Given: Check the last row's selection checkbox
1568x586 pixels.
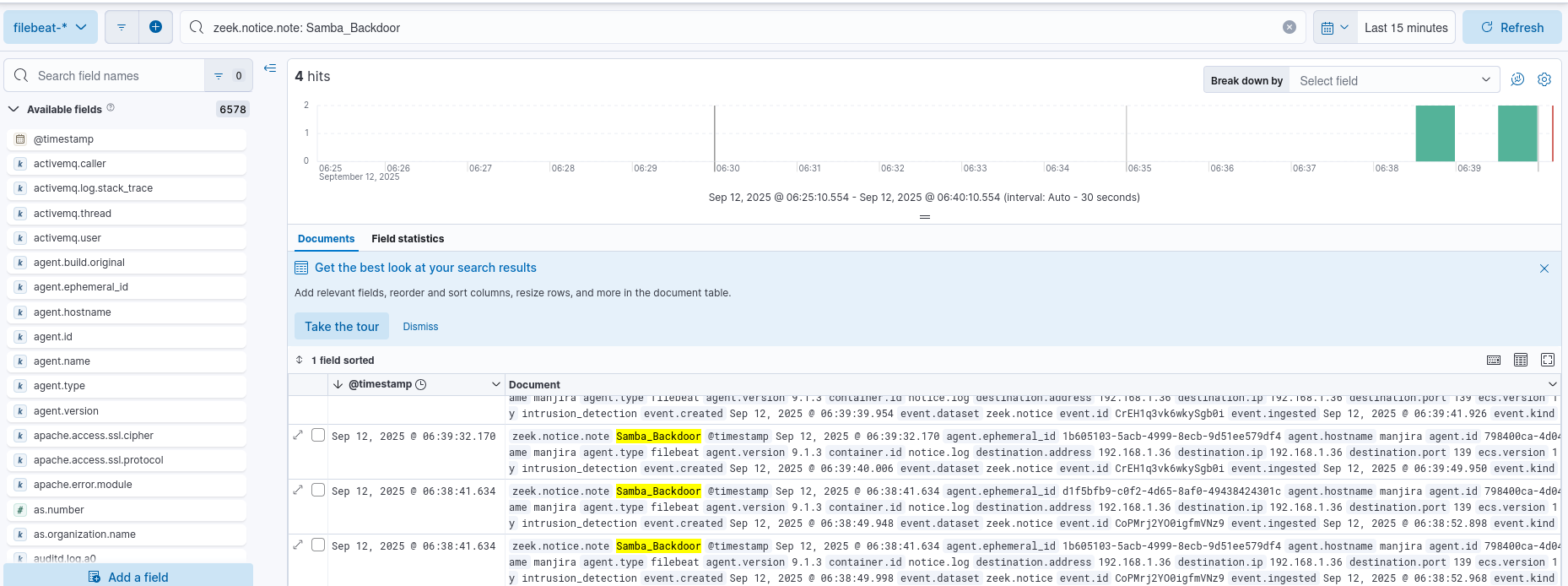Looking at the screenshot, I should (318, 545).
